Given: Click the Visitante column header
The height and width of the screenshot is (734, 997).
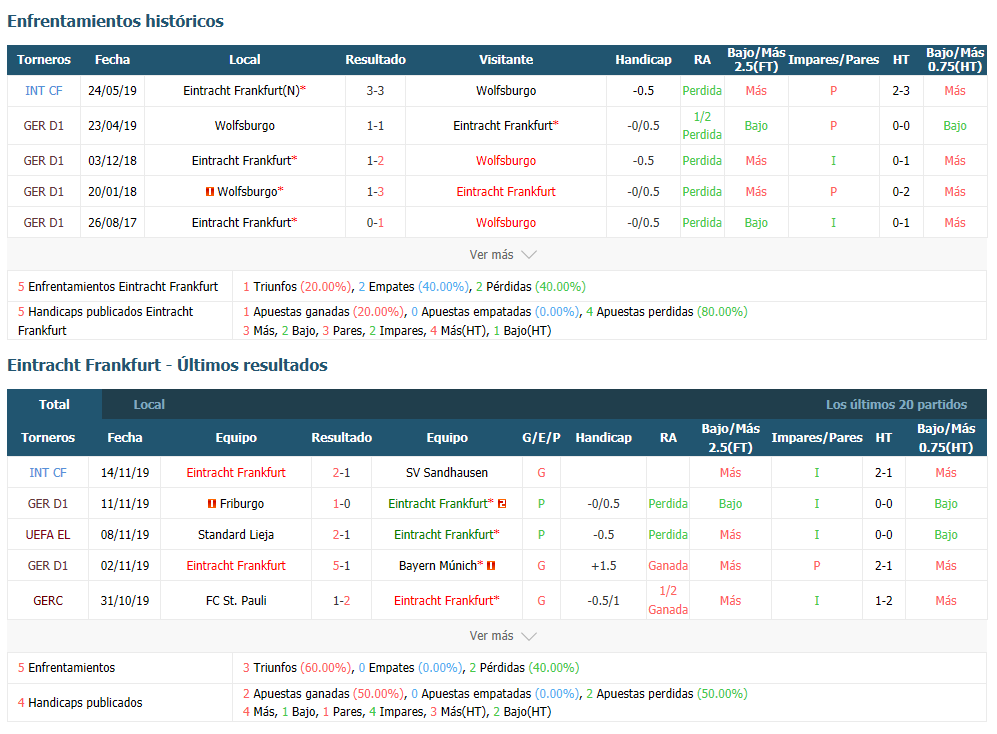Looking at the screenshot, I should tap(506, 60).
